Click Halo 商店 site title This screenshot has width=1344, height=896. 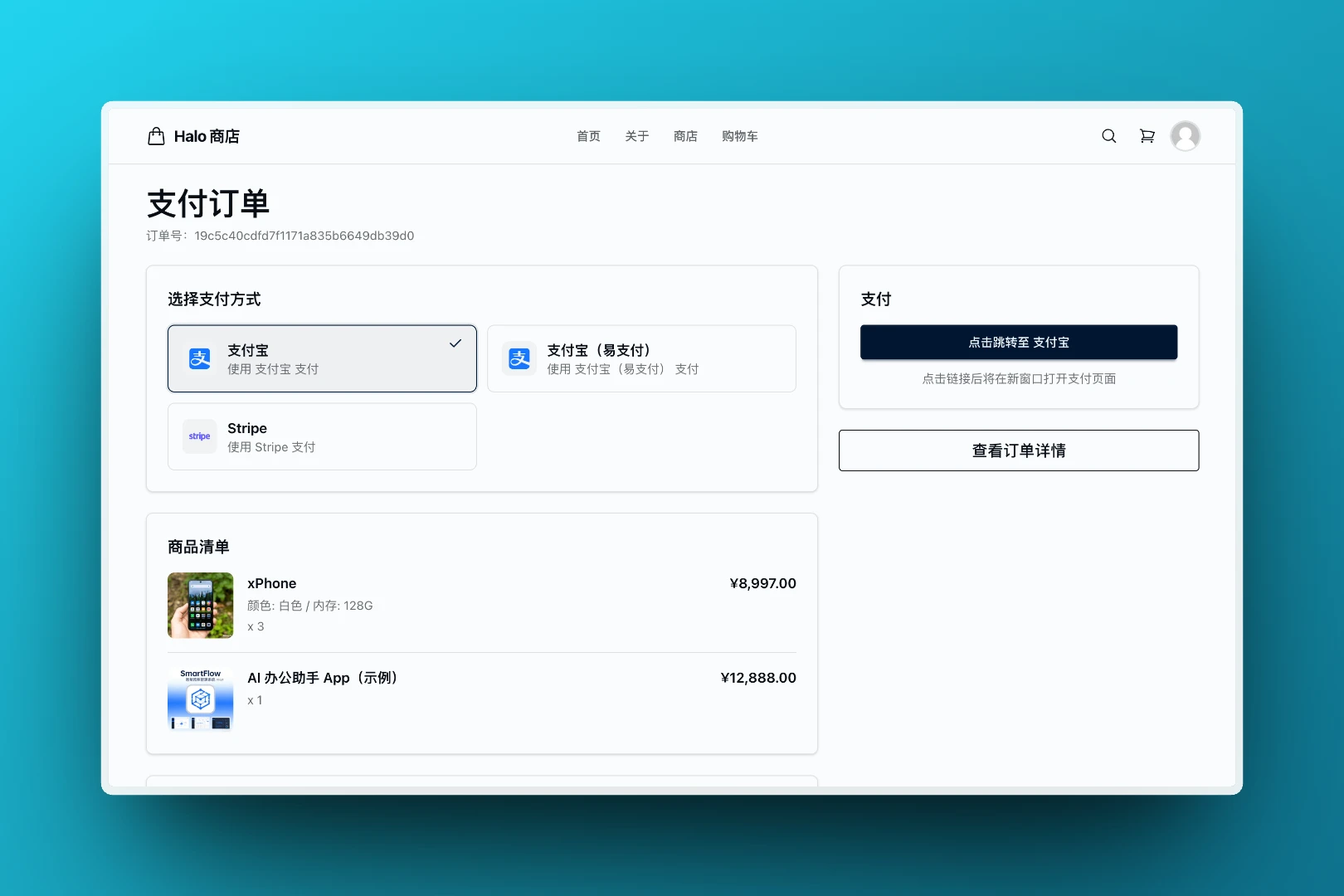(207, 136)
